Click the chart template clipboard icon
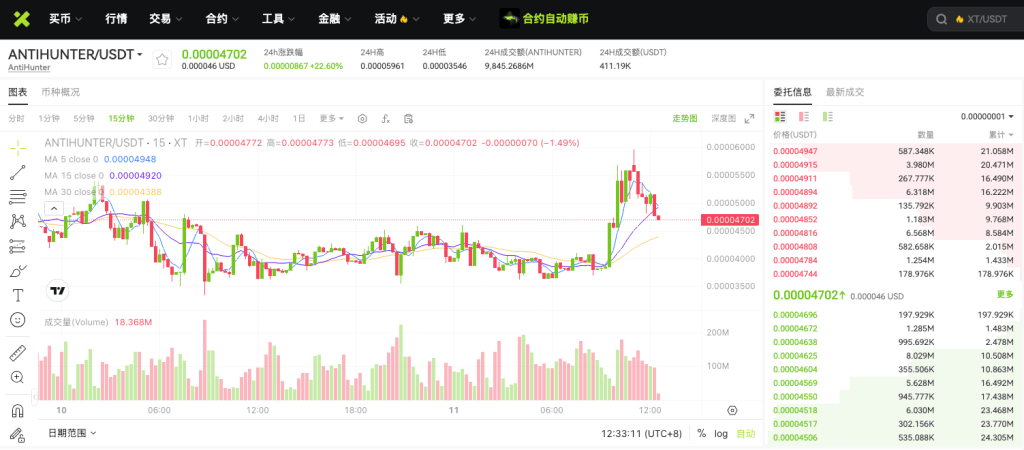The image size is (1024, 450). [x=409, y=118]
